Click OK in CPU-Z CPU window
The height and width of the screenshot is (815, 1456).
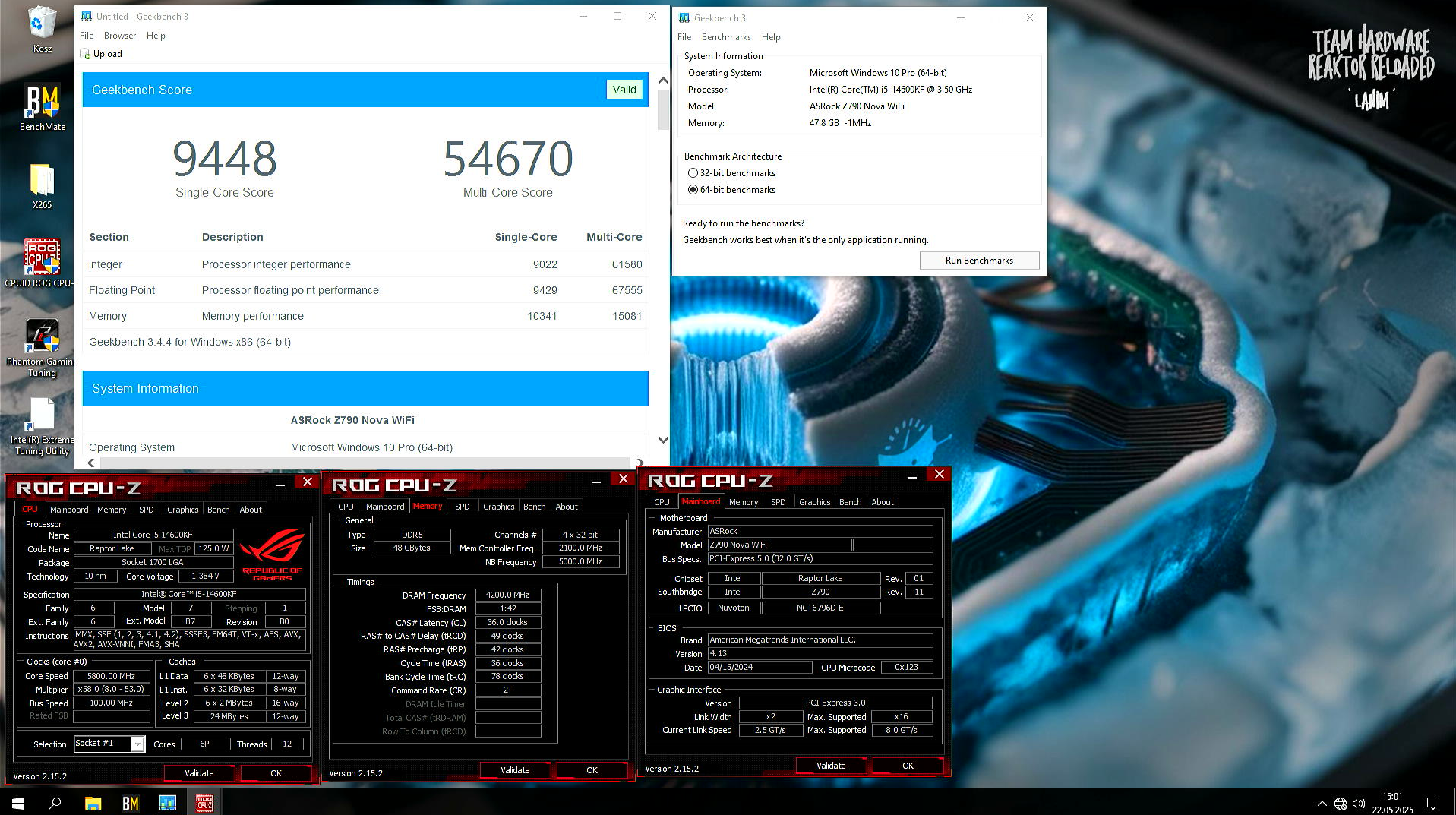(x=276, y=773)
